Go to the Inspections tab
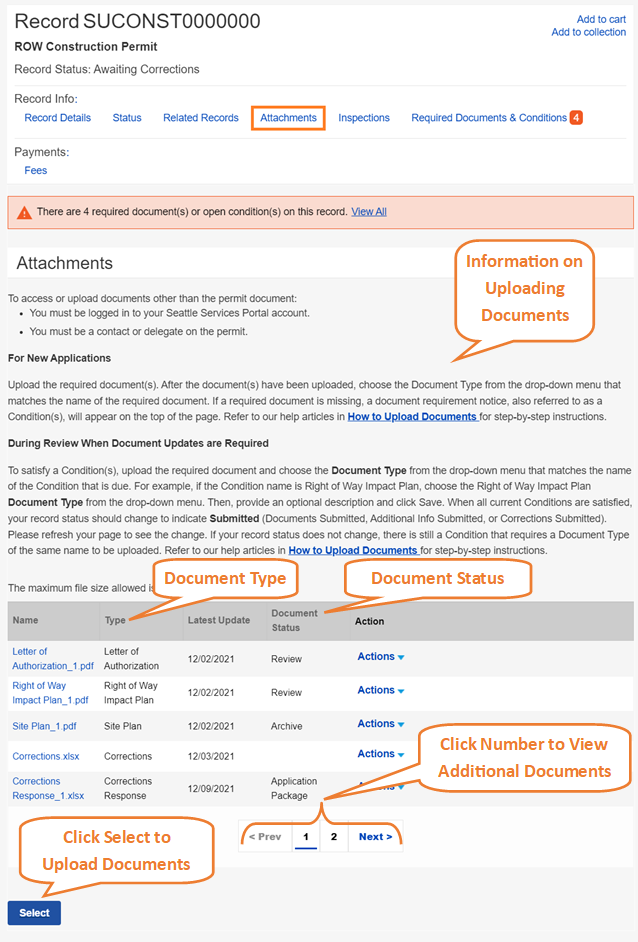638x942 pixels. coord(364,118)
